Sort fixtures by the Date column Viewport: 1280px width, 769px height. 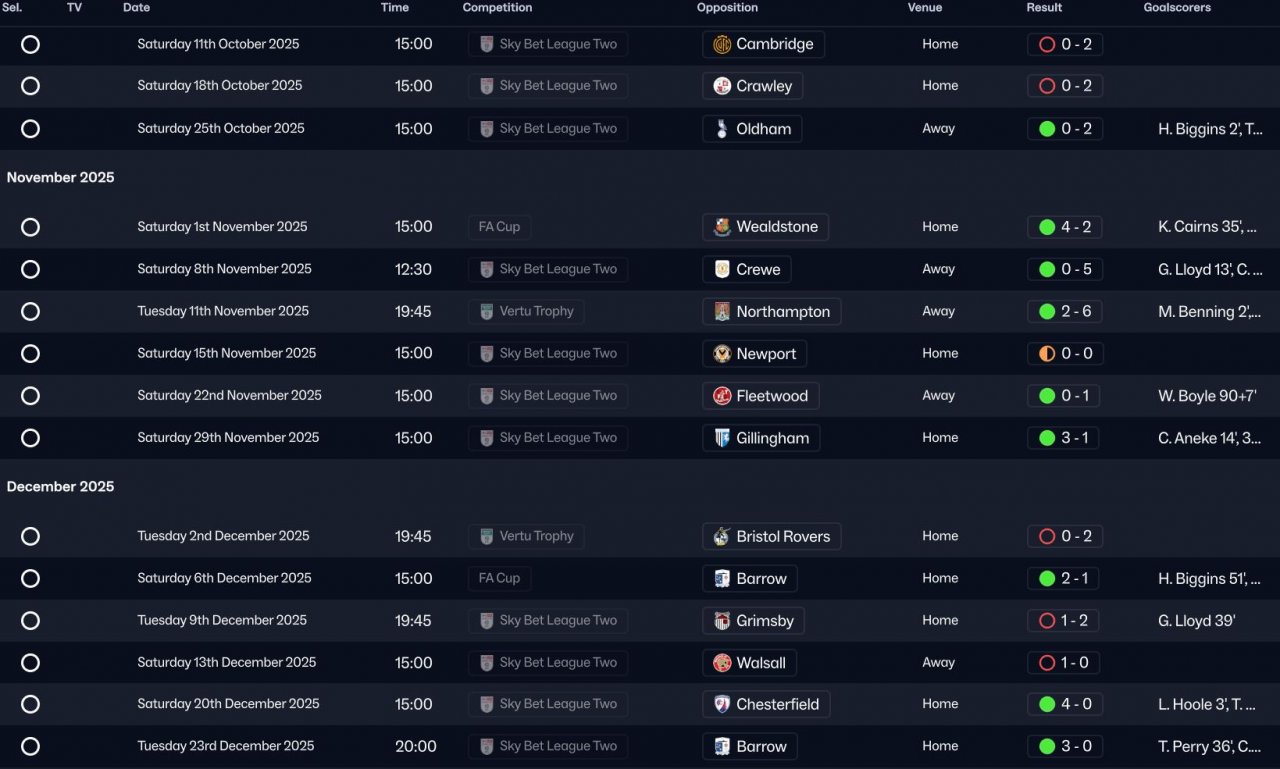137,8
